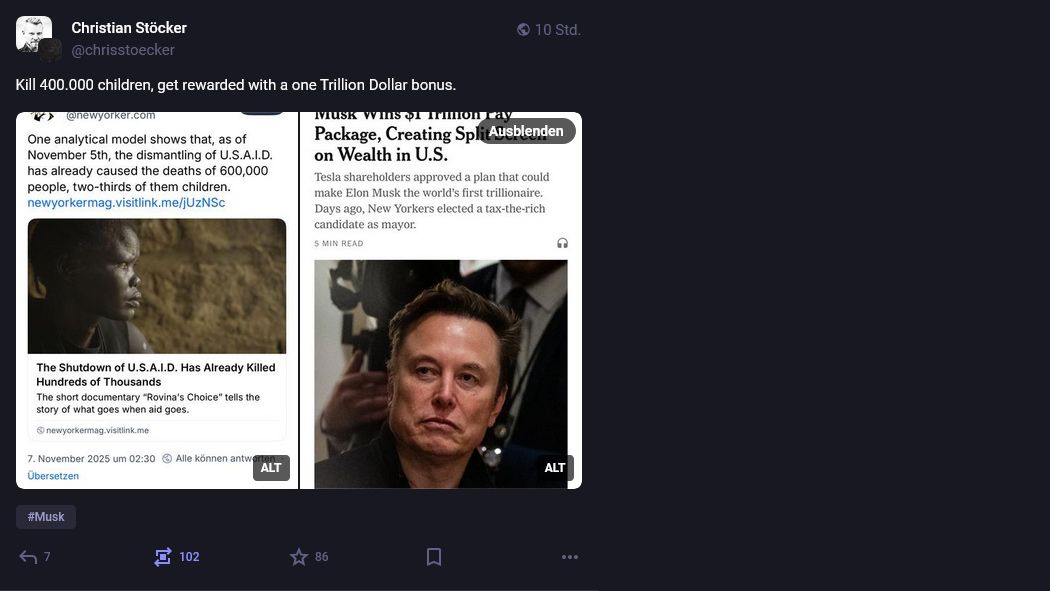Enlarge the U.S.A.I.D. New Yorker screenshot
1050x591 pixels.
[157, 300]
